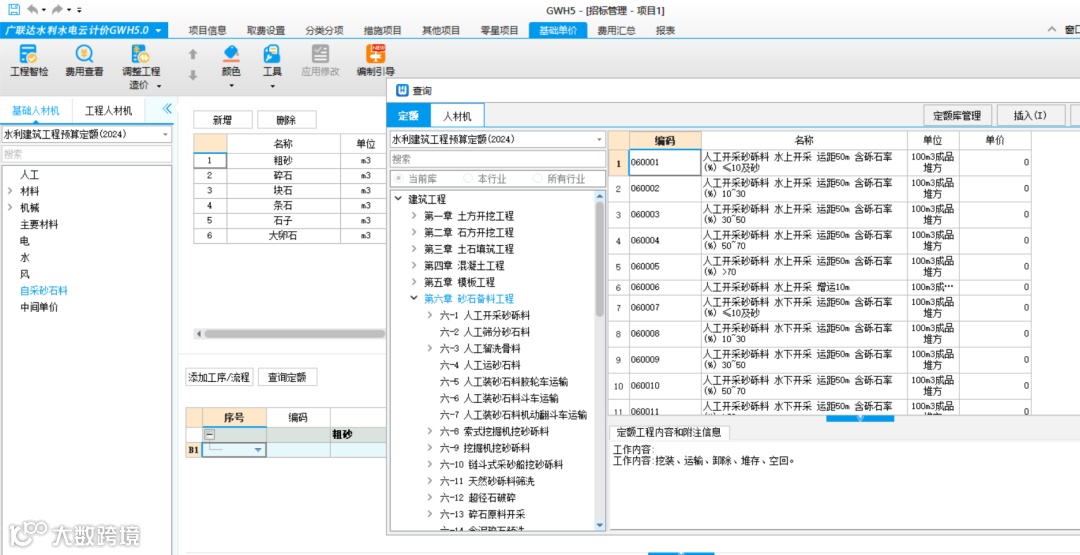Expand 第一章 土方开挖工程

click(x=413, y=216)
